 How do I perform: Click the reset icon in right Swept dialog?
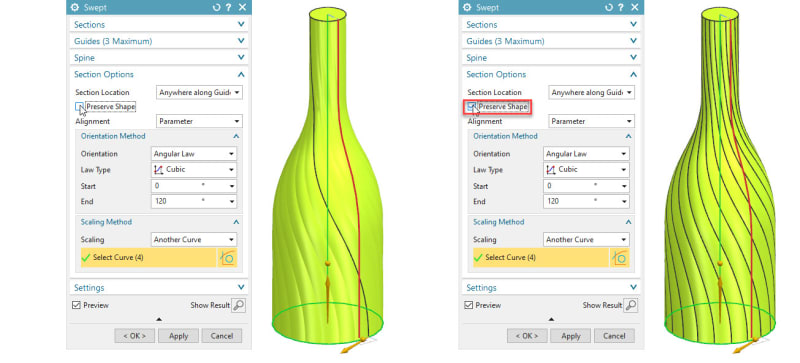[x=609, y=7]
